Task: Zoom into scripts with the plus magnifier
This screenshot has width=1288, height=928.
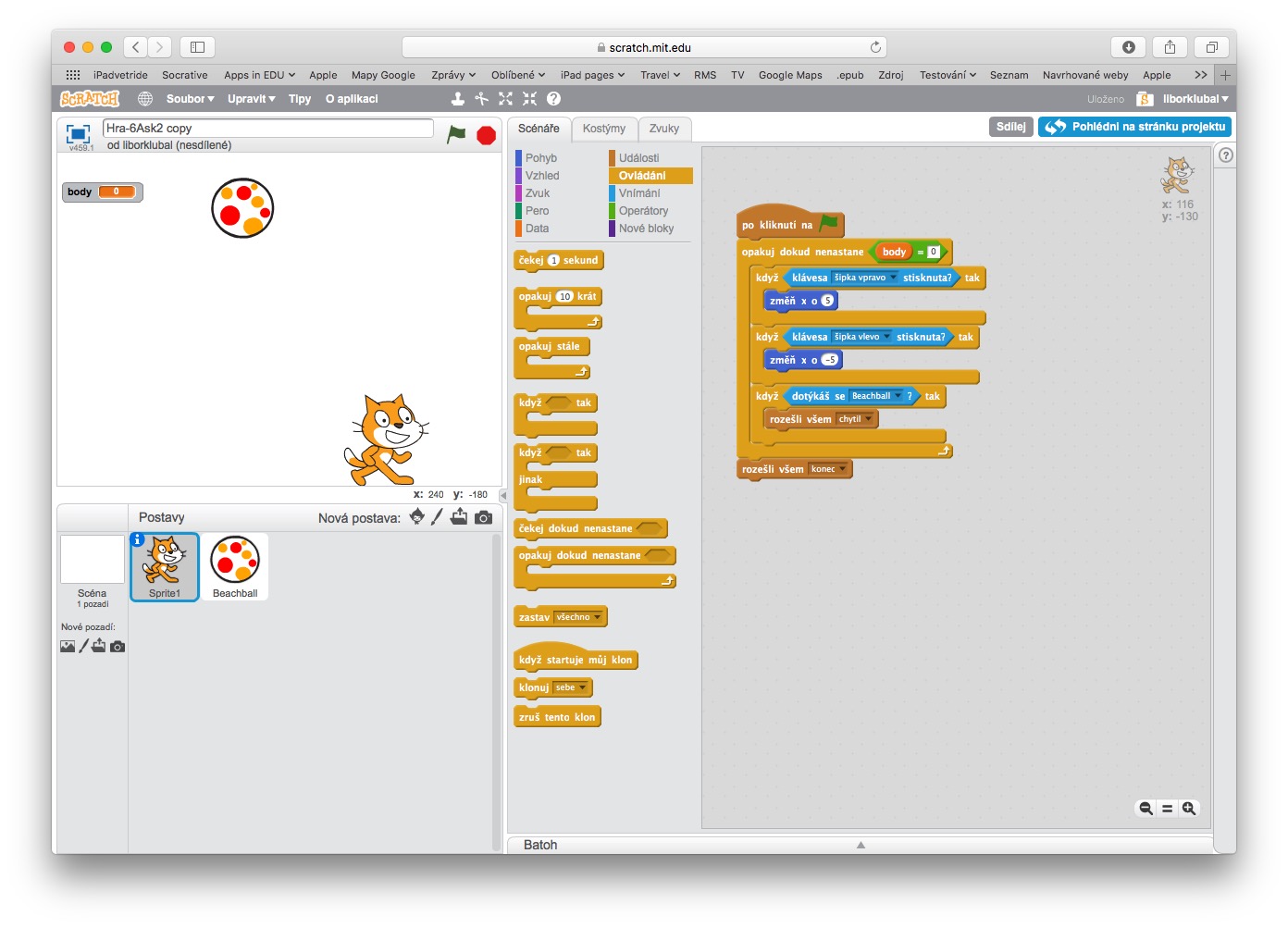Action: coord(1189,808)
